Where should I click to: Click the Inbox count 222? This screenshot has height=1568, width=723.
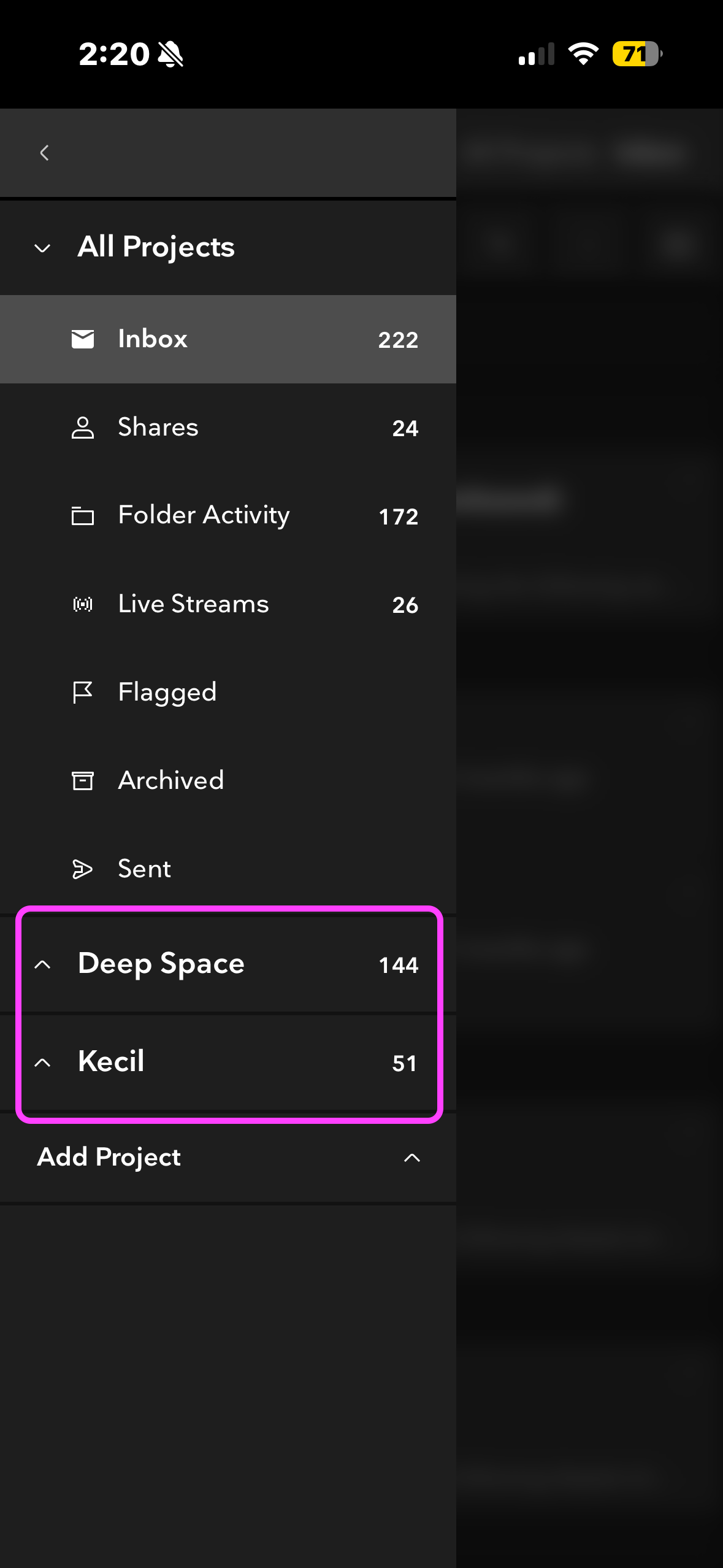pos(398,340)
